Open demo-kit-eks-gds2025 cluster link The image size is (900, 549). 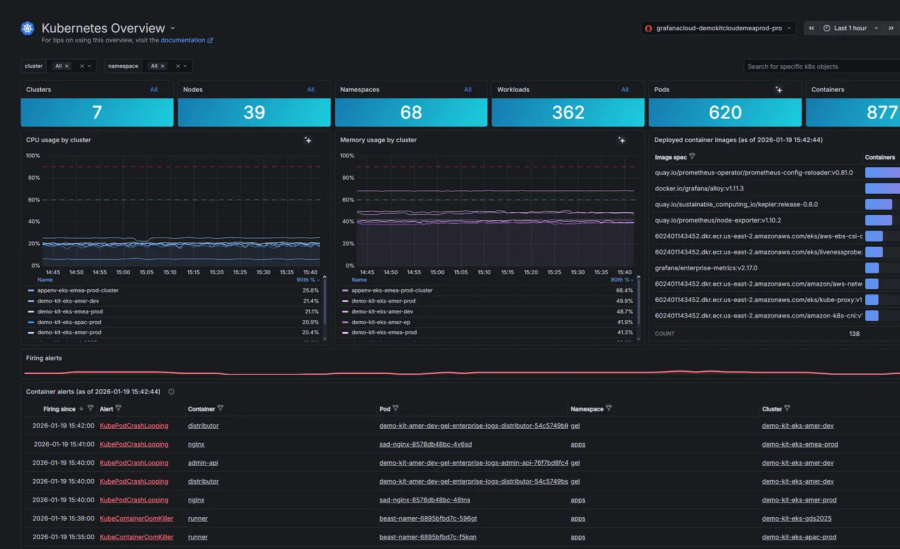click(x=796, y=519)
